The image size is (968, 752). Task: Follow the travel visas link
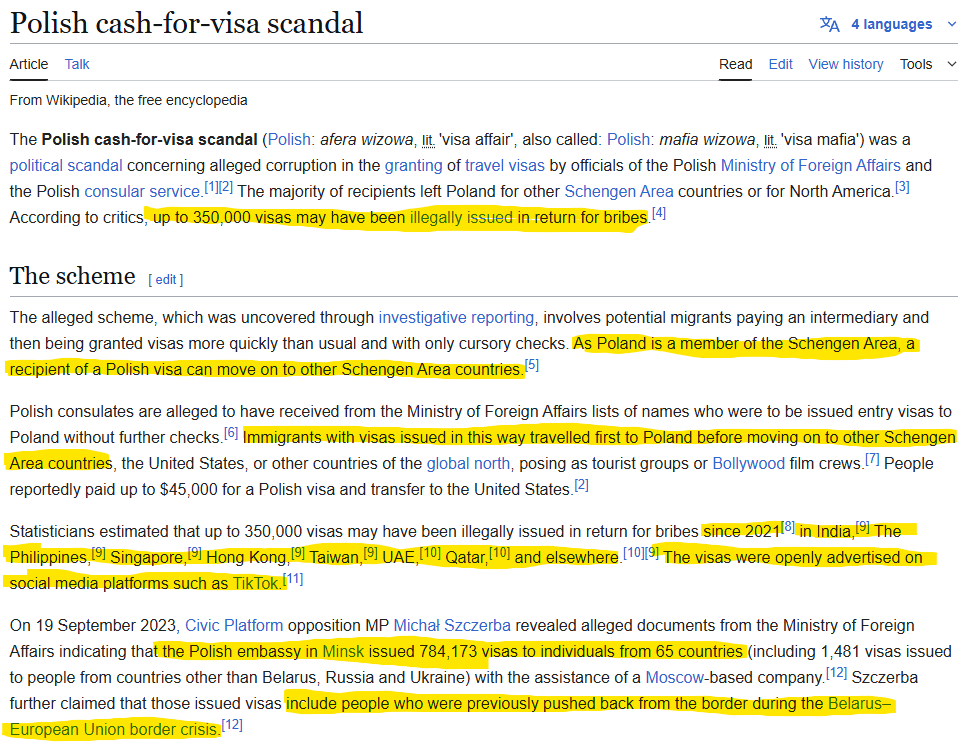[x=505, y=165]
